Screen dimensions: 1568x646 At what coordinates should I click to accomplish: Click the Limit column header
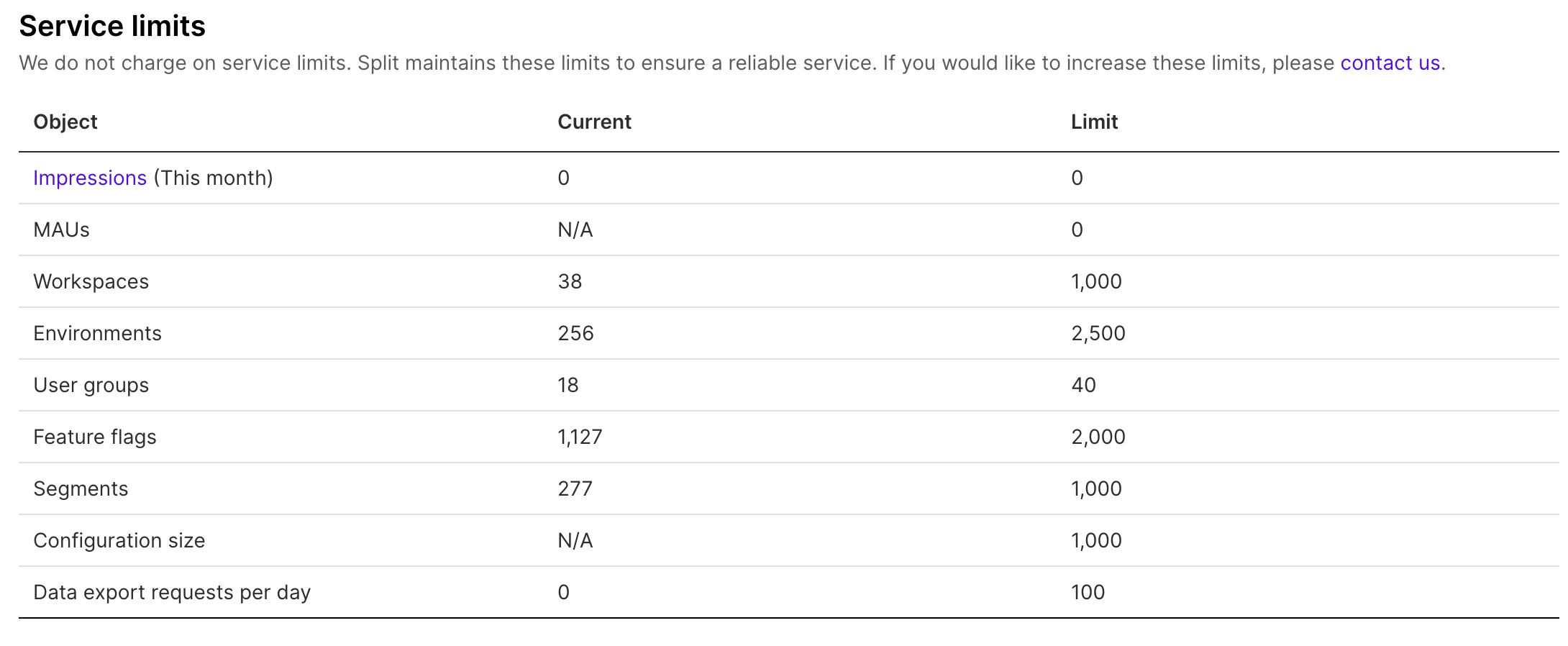click(x=1094, y=122)
